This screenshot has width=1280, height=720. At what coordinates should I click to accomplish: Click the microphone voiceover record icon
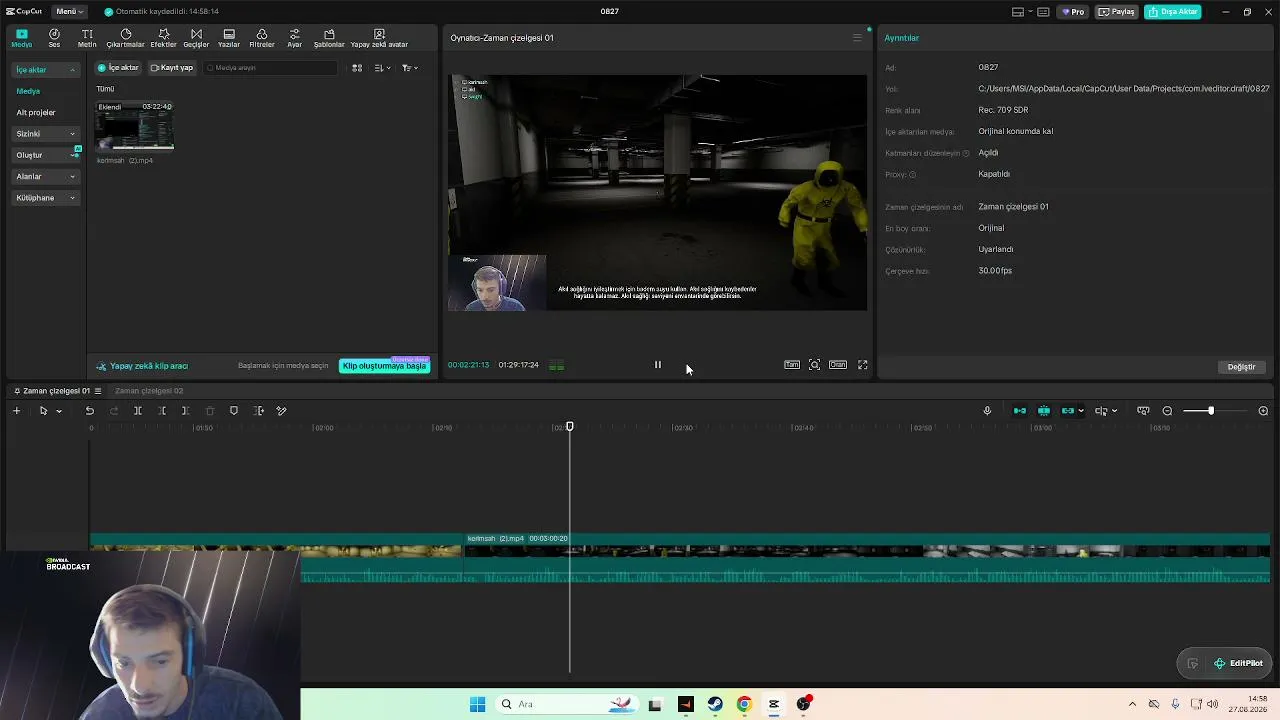987,411
